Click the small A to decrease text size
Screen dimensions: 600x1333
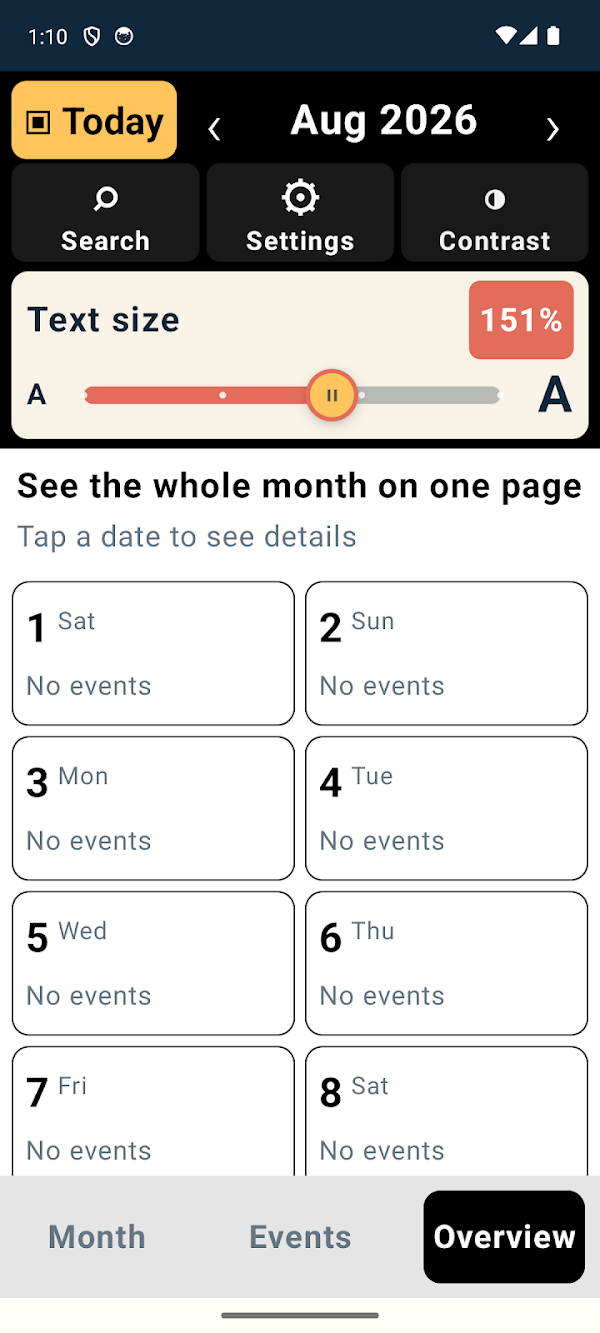coord(37,395)
